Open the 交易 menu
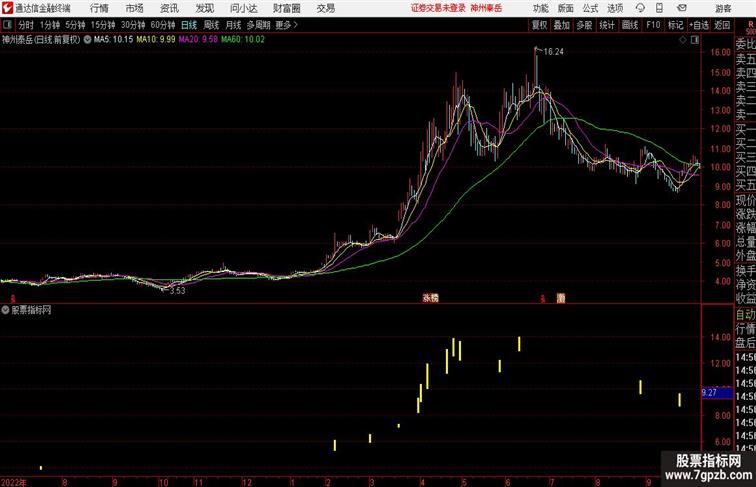The width and height of the screenshot is (756, 487). point(326,8)
